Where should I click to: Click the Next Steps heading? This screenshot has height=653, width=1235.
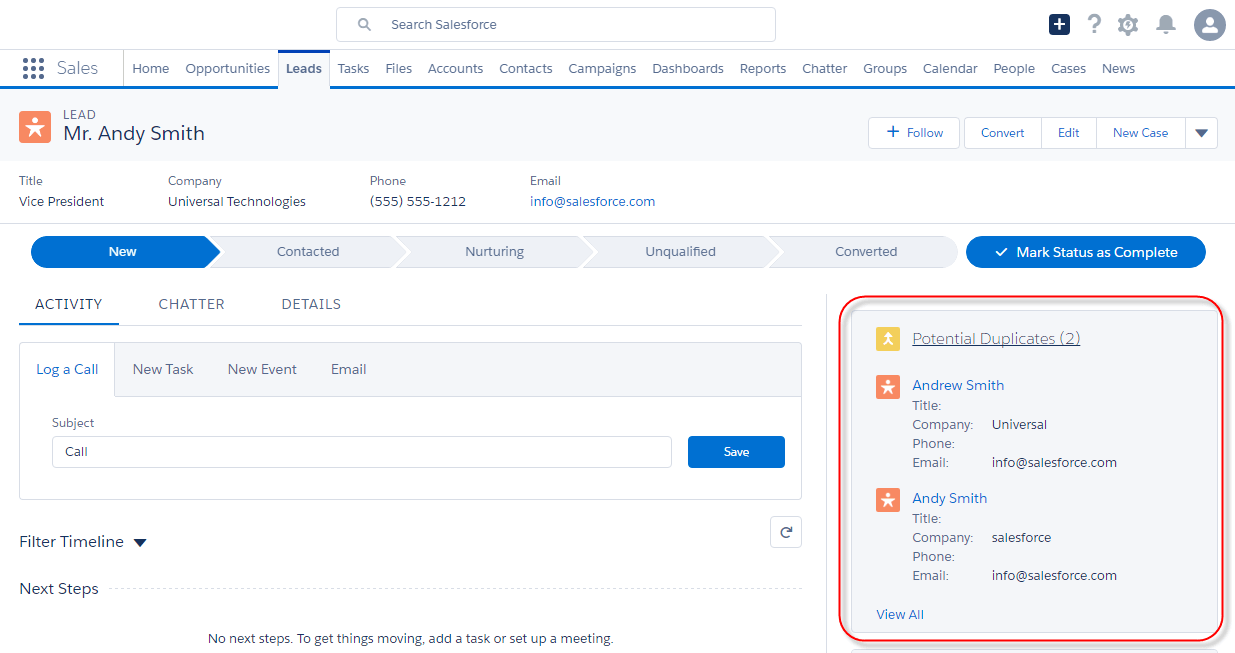click(x=59, y=589)
